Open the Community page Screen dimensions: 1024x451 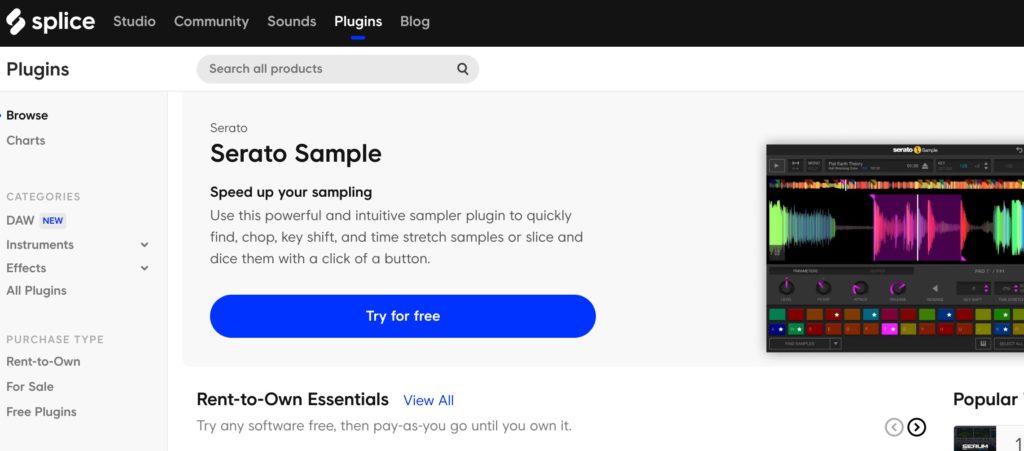(x=211, y=21)
